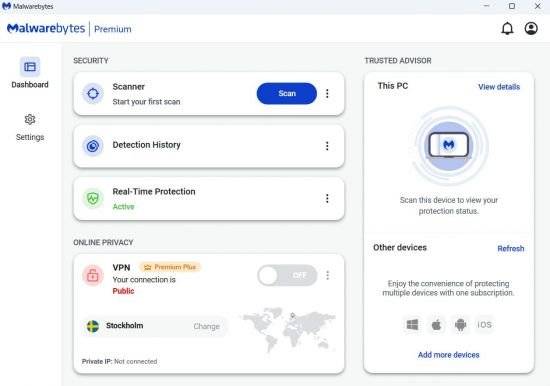Click the Detection History icon
This screenshot has height=386, width=550.
pos(93,146)
